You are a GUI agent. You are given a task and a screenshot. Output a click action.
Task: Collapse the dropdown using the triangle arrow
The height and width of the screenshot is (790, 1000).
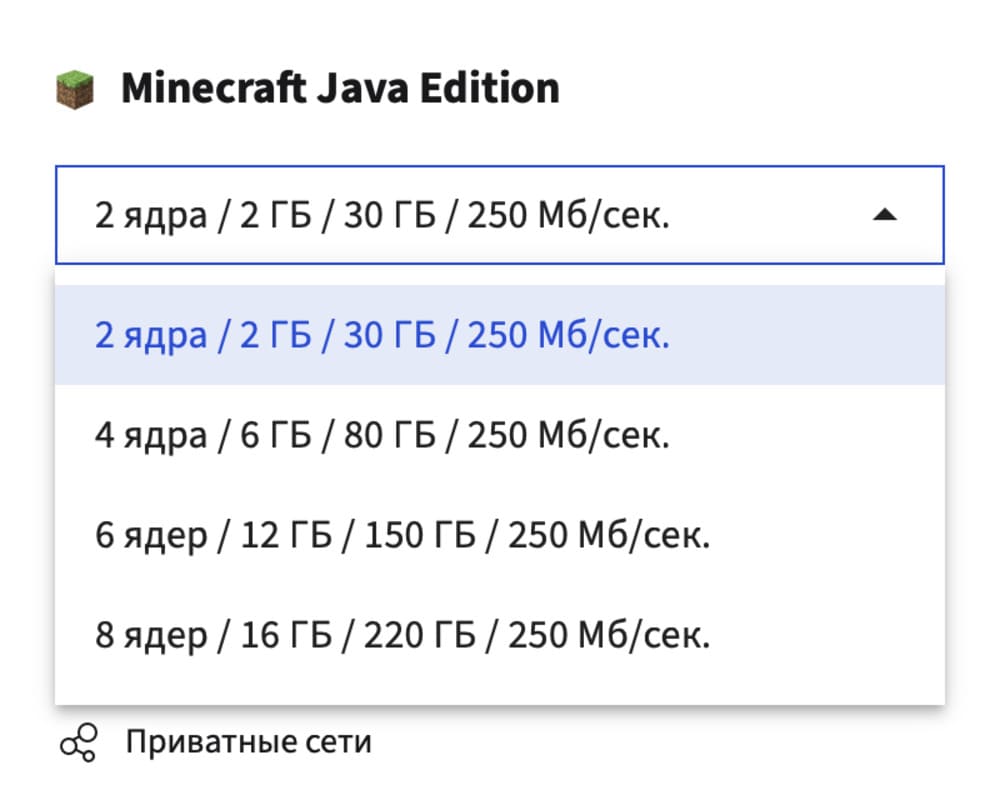(884, 215)
